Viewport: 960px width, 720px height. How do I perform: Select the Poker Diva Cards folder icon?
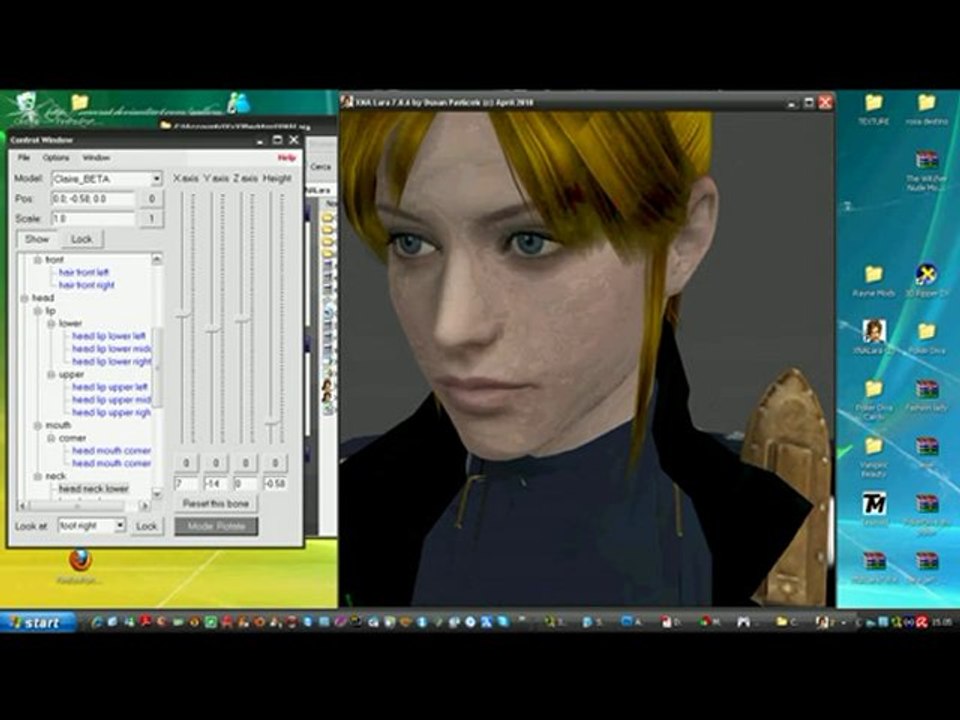click(x=874, y=399)
